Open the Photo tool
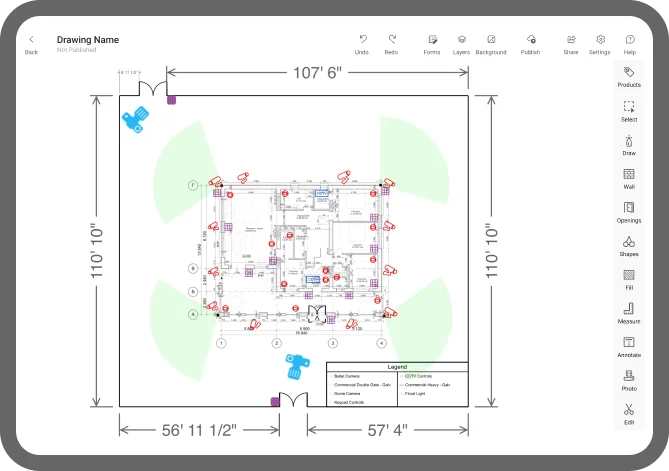The height and width of the screenshot is (471, 669). [629, 381]
